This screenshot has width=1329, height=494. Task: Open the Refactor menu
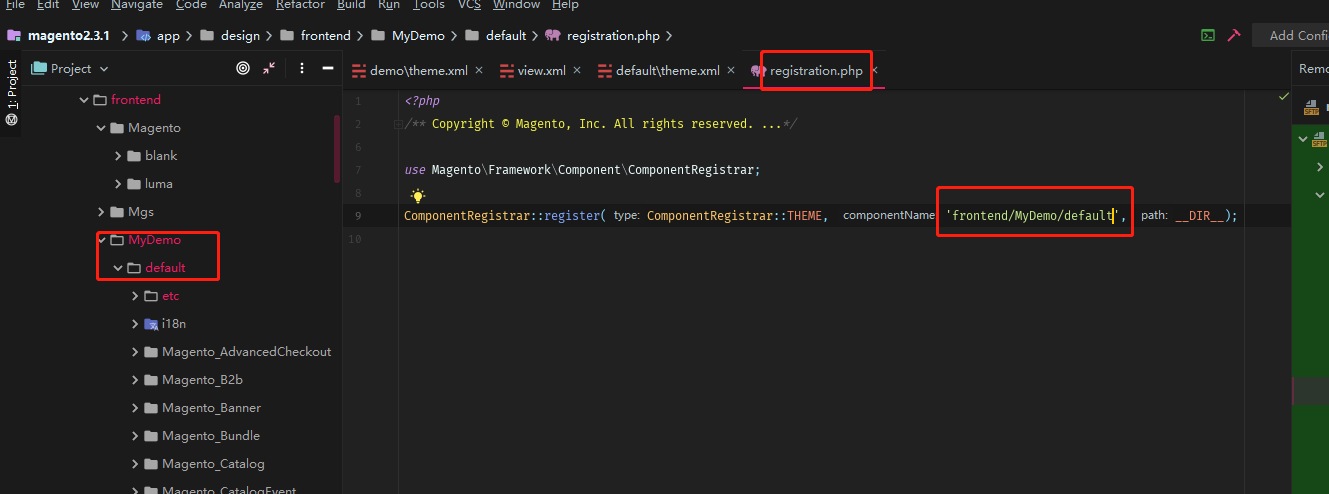[300, 5]
